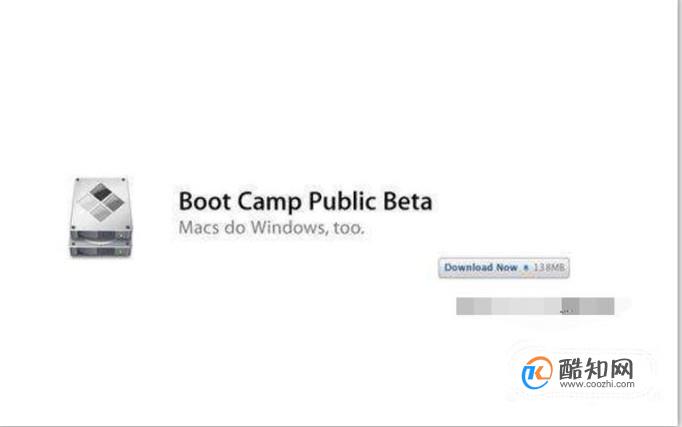This screenshot has height=427, width=682.
Task: Click the "Macs do Windows, too." tagline
Action: click(271, 227)
